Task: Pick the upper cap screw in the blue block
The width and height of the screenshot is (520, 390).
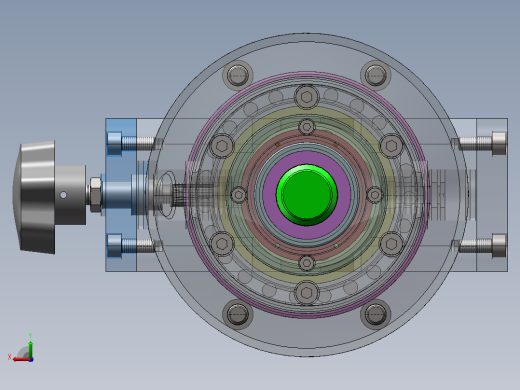Action: [x=132, y=144]
